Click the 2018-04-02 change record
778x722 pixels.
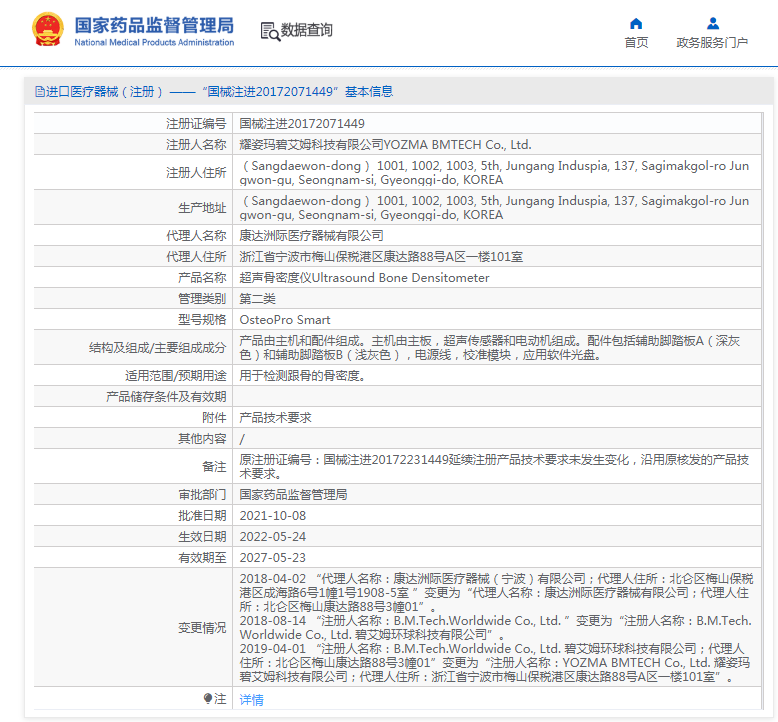click(x=496, y=592)
